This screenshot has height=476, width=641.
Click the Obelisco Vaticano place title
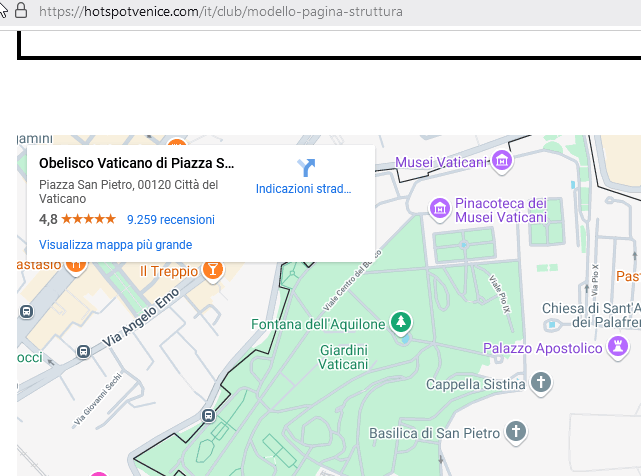[137, 163]
